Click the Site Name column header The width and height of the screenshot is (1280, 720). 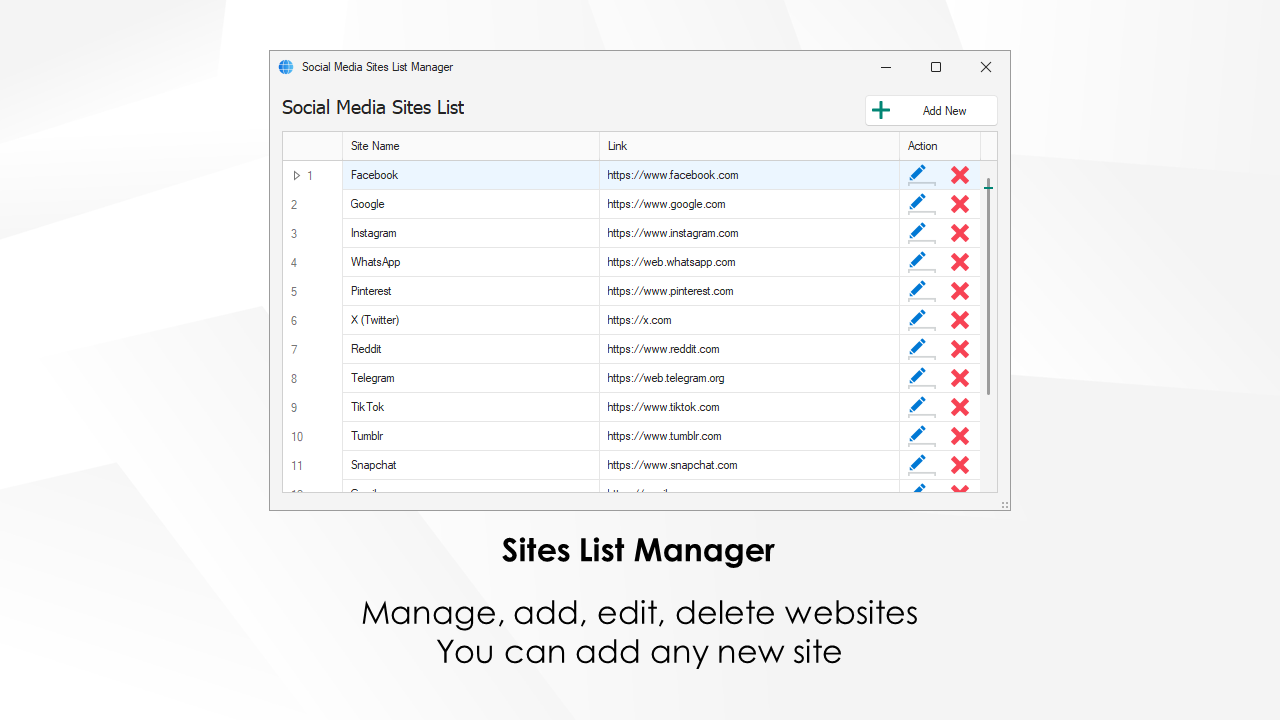coord(471,146)
